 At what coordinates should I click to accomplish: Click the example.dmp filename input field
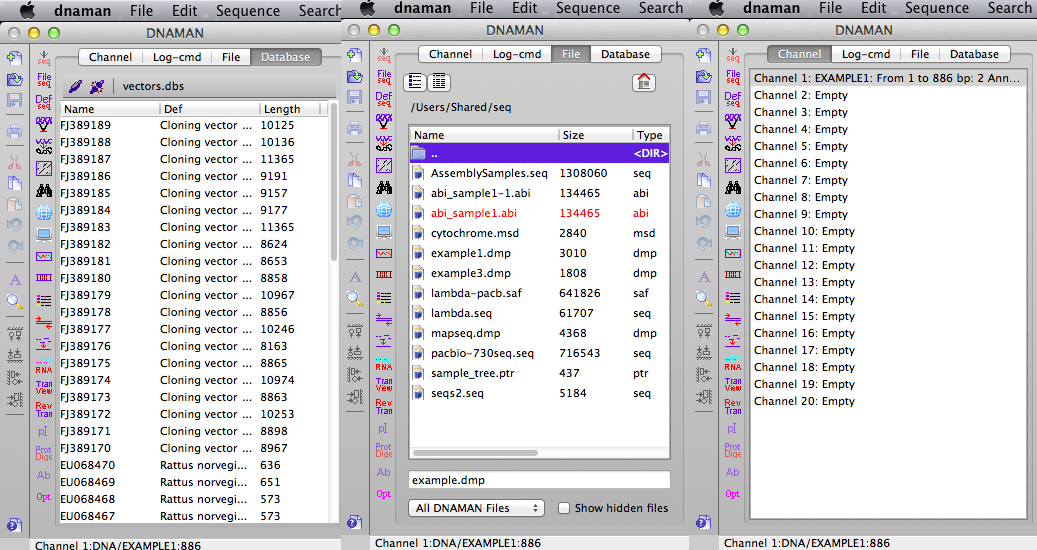pos(539,480)
